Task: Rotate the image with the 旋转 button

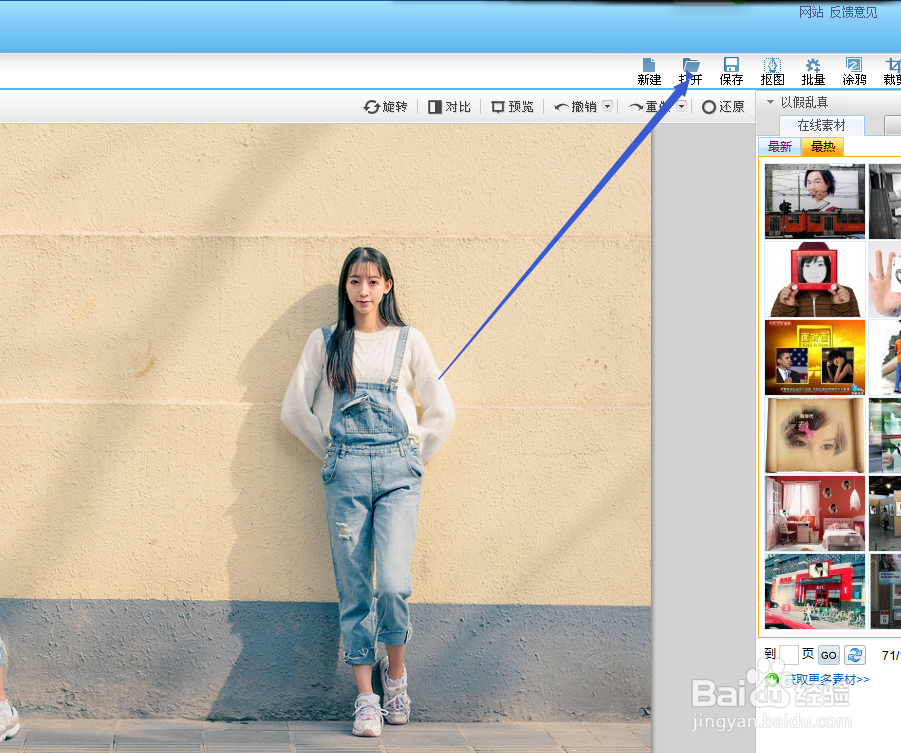Action: pos(386,107)
